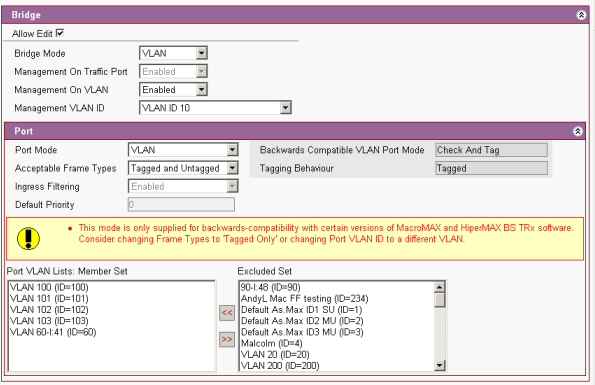
Task: Move selected VLAN to Member Set with << button
Action: 227,313
